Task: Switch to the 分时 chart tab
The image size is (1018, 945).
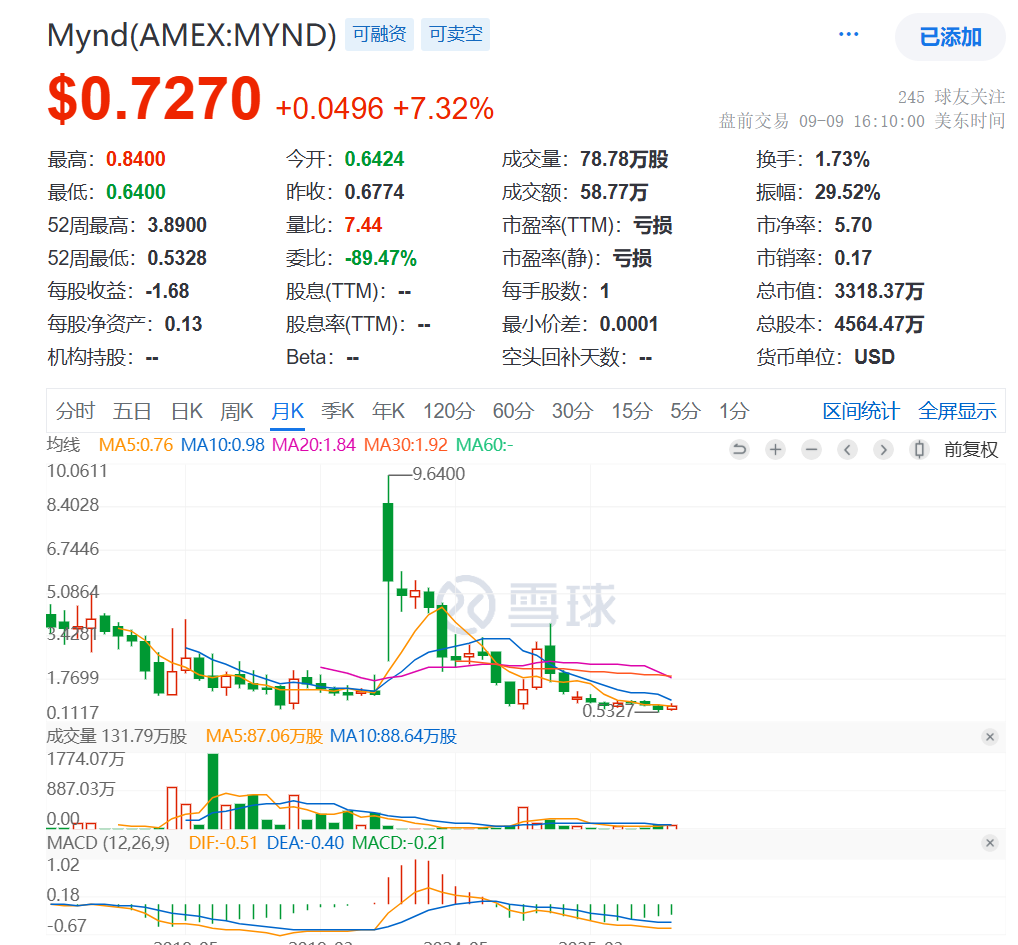Action: coord(75,411)
